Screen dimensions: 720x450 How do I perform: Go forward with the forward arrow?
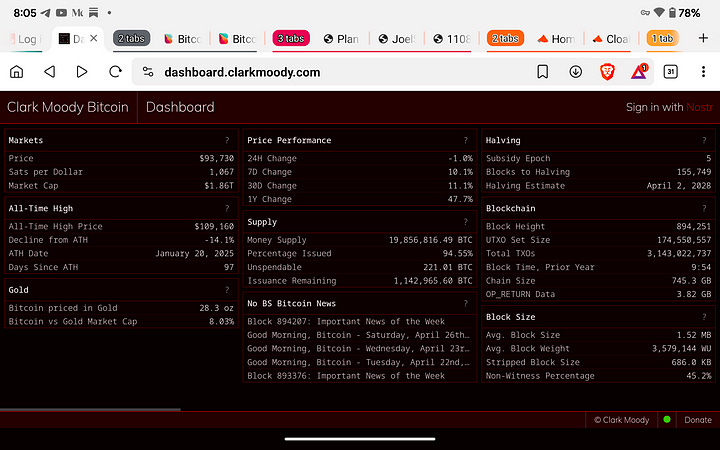(x=82, y=72)
